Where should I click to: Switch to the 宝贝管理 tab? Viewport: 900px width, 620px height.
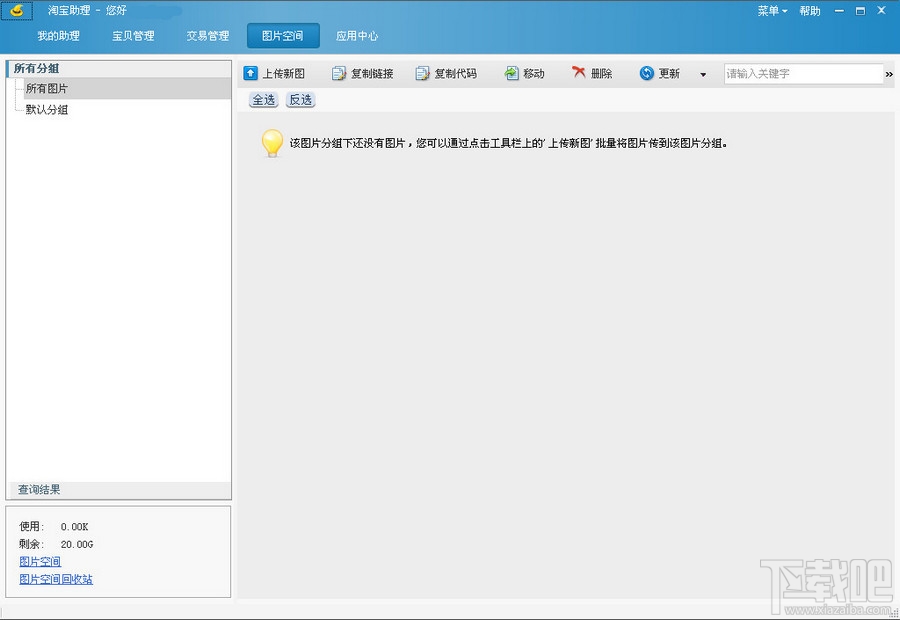point(133,36)
